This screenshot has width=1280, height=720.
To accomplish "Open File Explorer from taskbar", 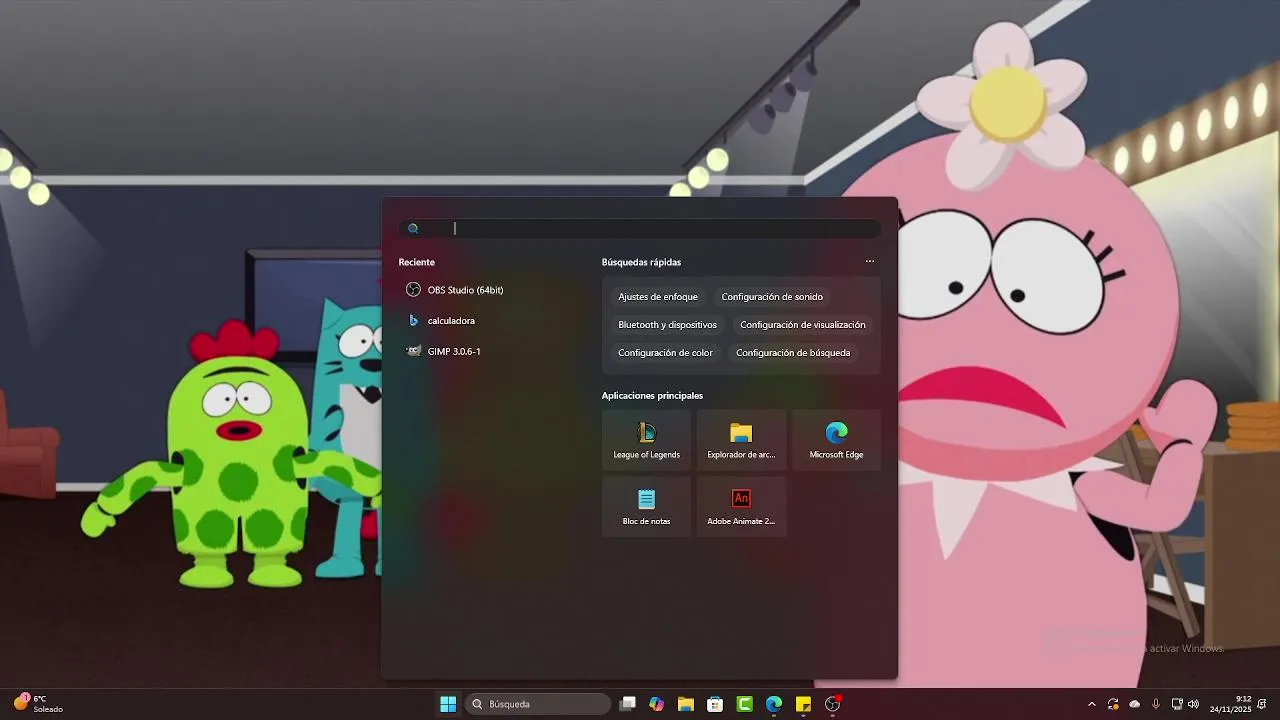I will click(x=685, y=704).
